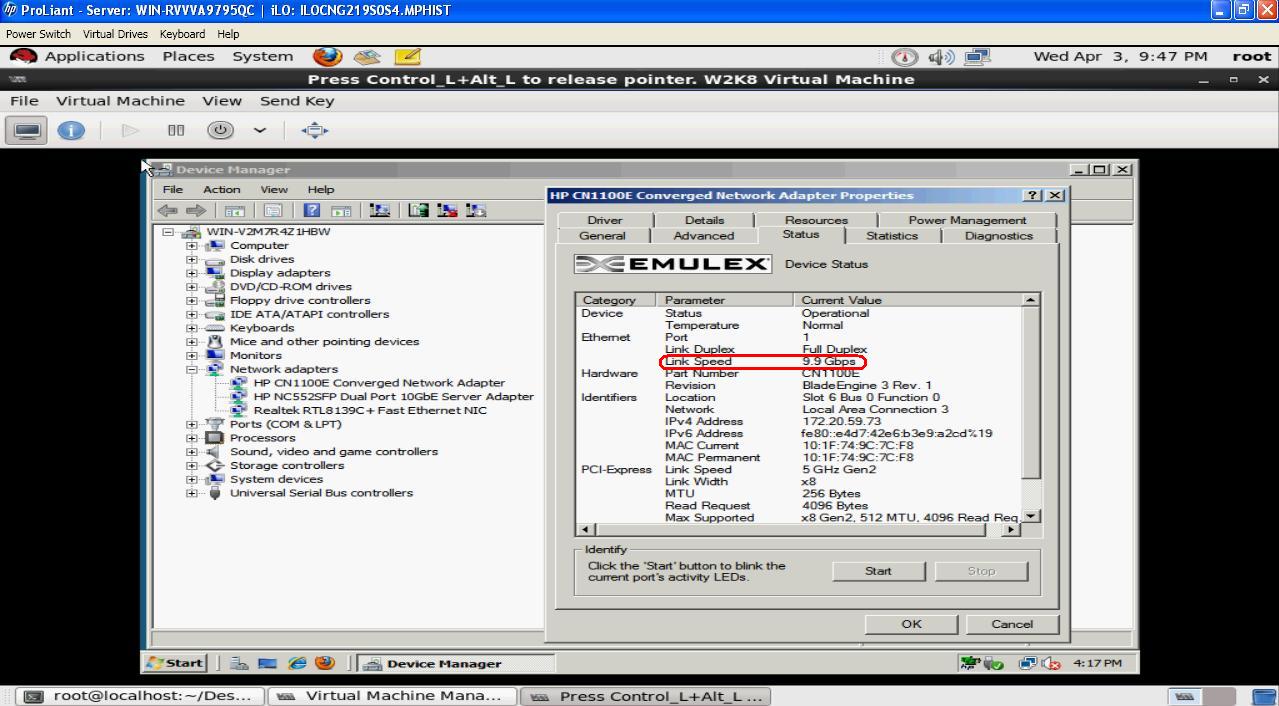Switch to the Statistics tab

[x=891, y=236]
